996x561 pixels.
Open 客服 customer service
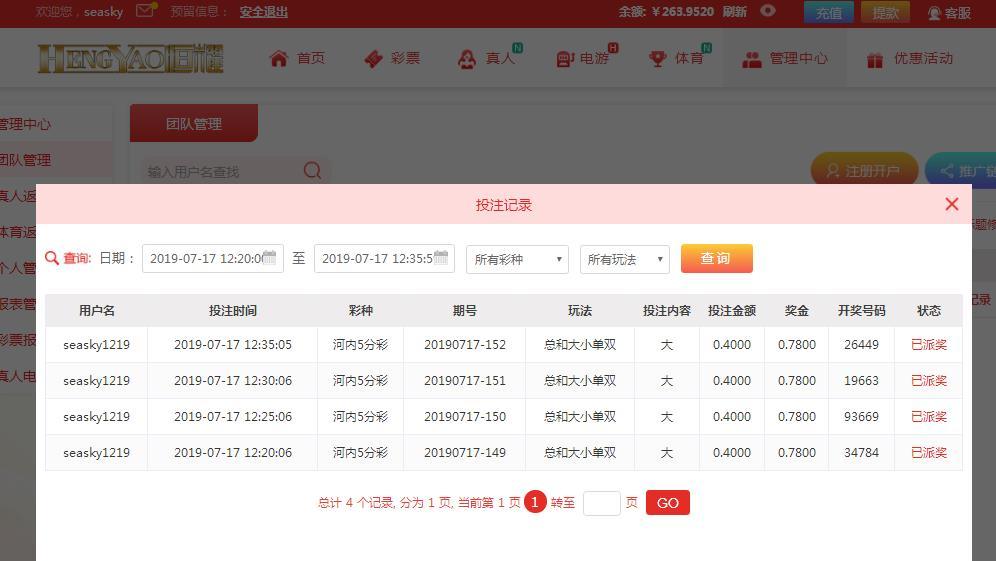[x=950, y=13]
